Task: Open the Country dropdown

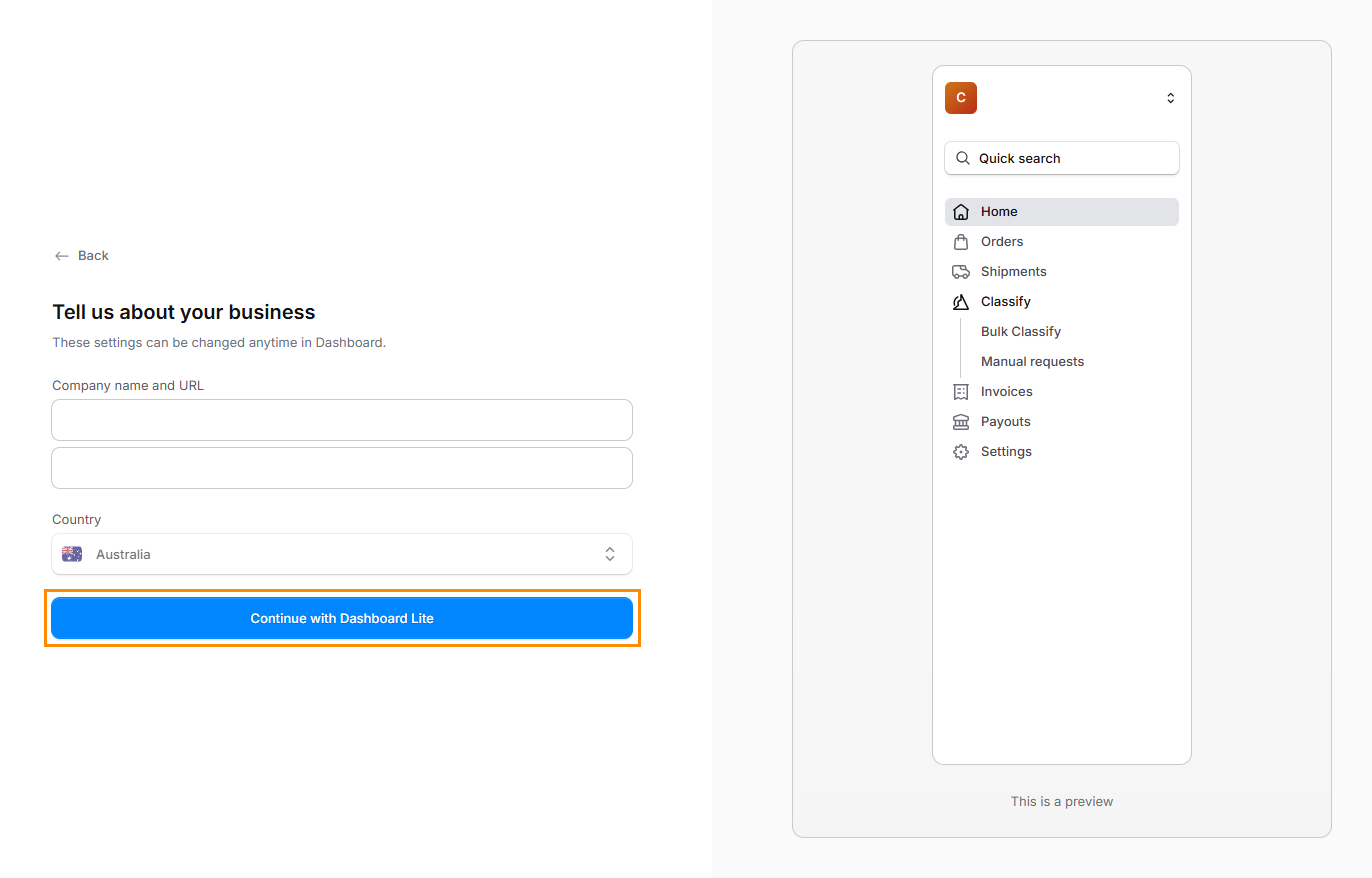Action: [341, 554]
